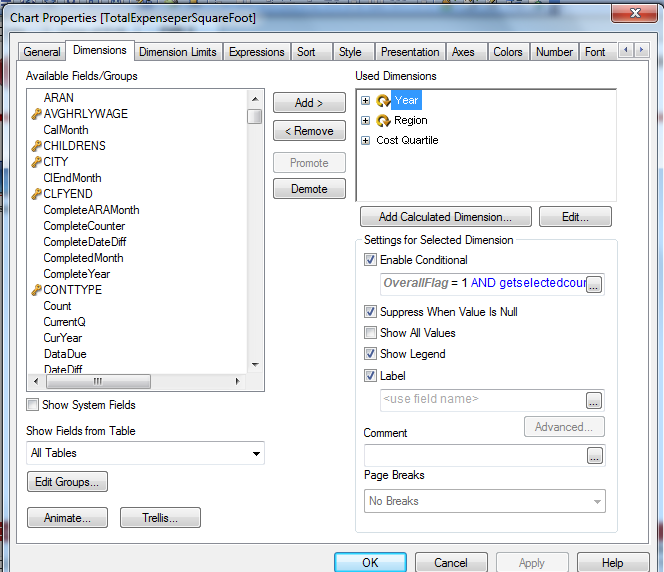Viewport: 664px width, 572px height.
Task: Open the Presentation tab
Action: [x=410, y=52]
